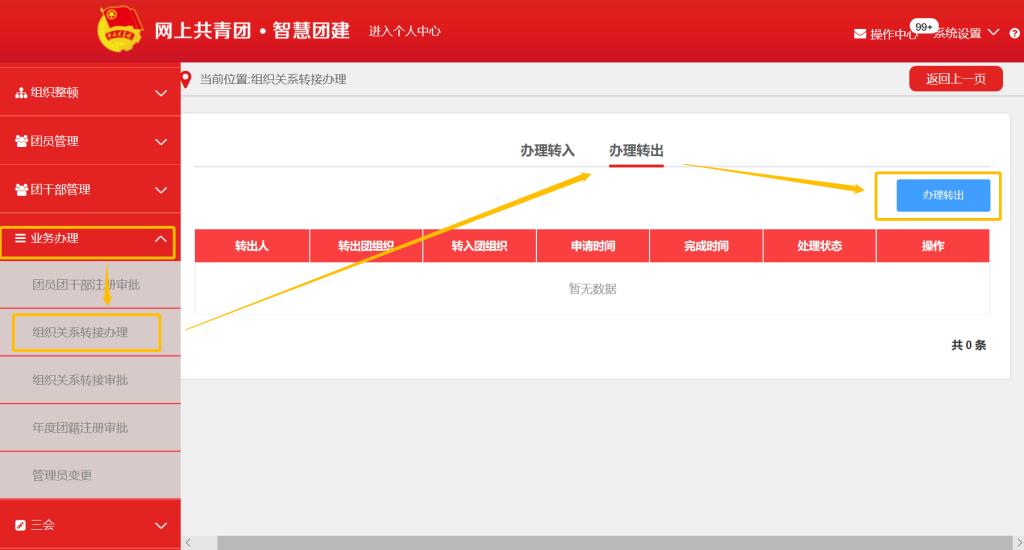
Task: Click the help question mark icon
Action: [x=1015, y=33]
